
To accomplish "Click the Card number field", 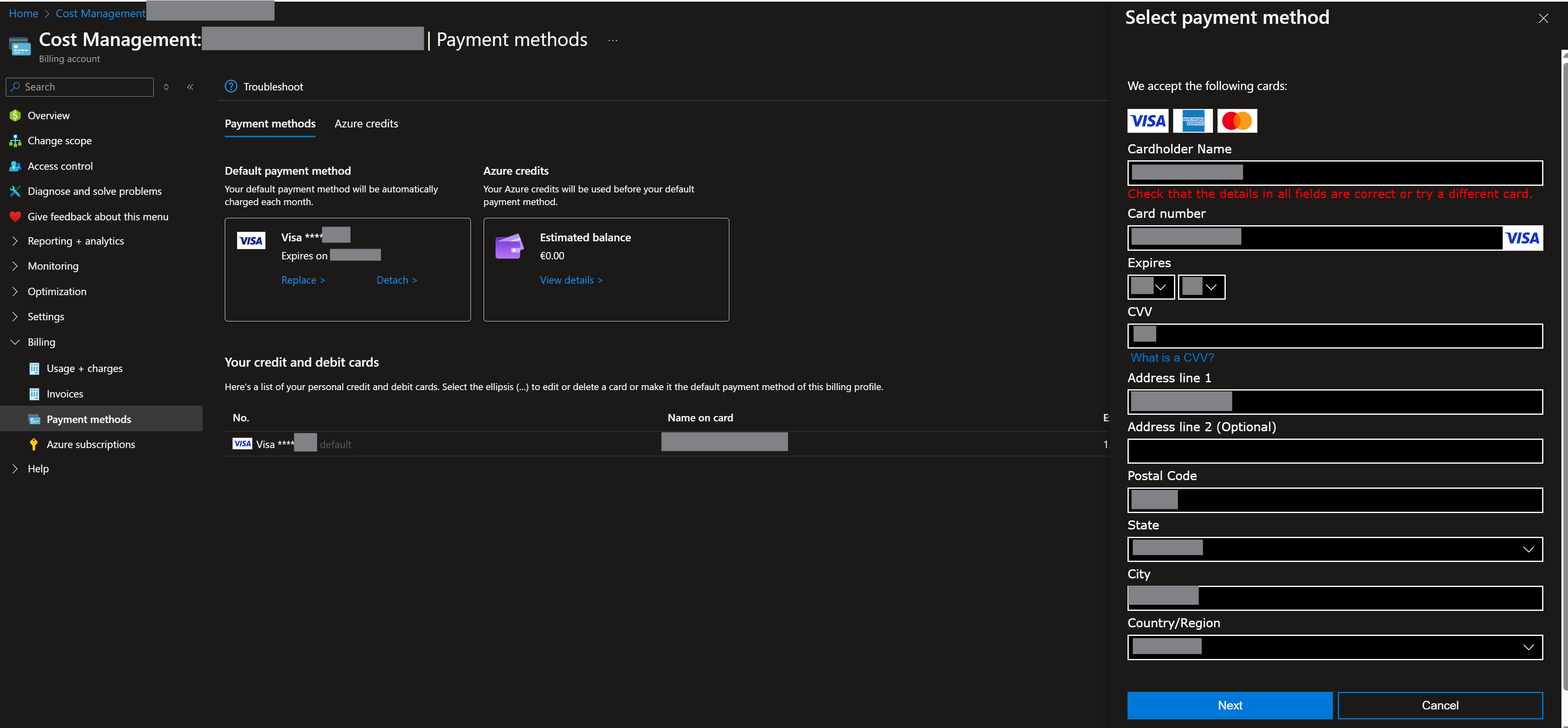I will click(x=1335, y=238).
